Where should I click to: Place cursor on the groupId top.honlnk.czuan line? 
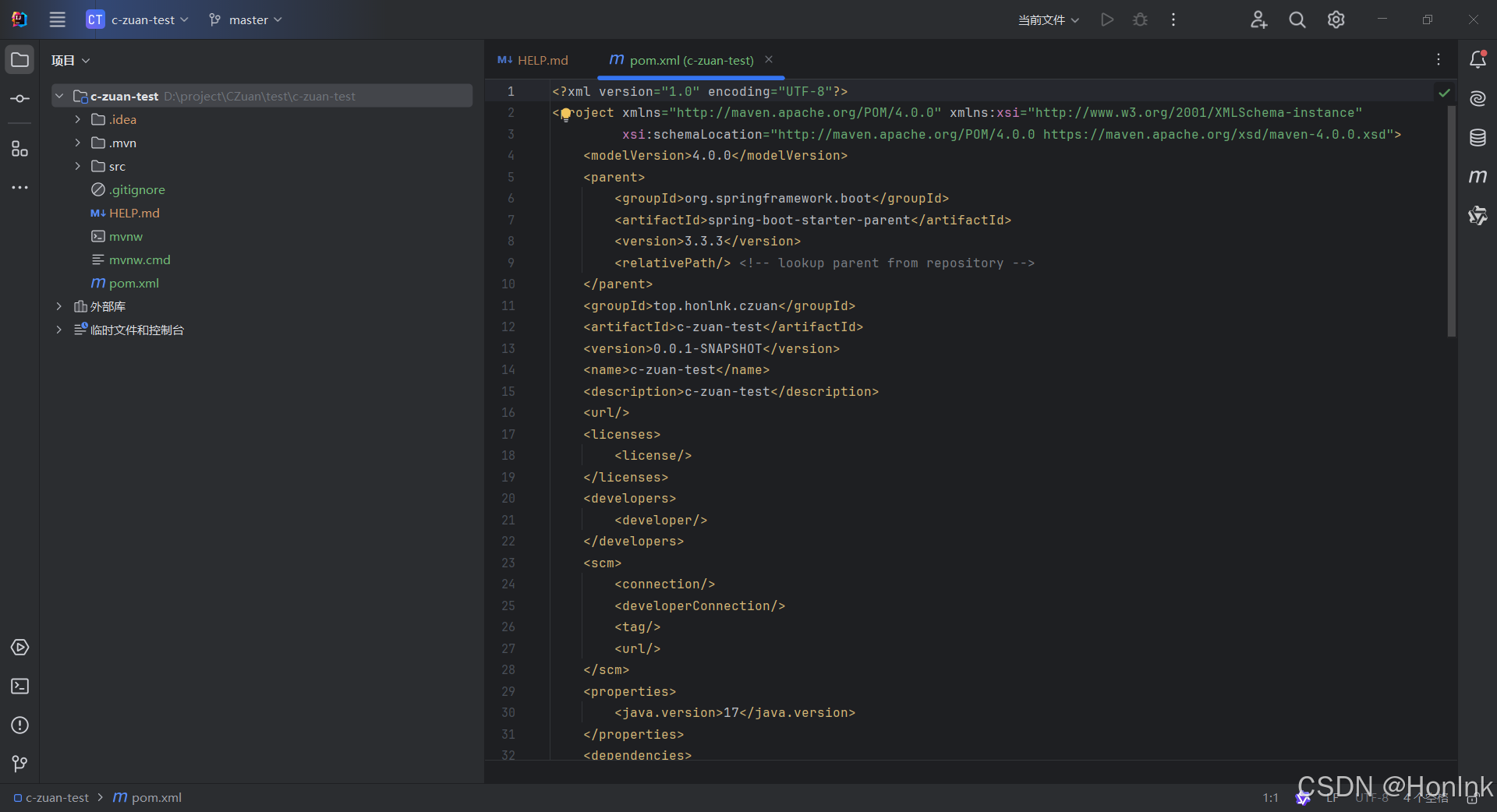pyautogui.click(x=719, y=306)
